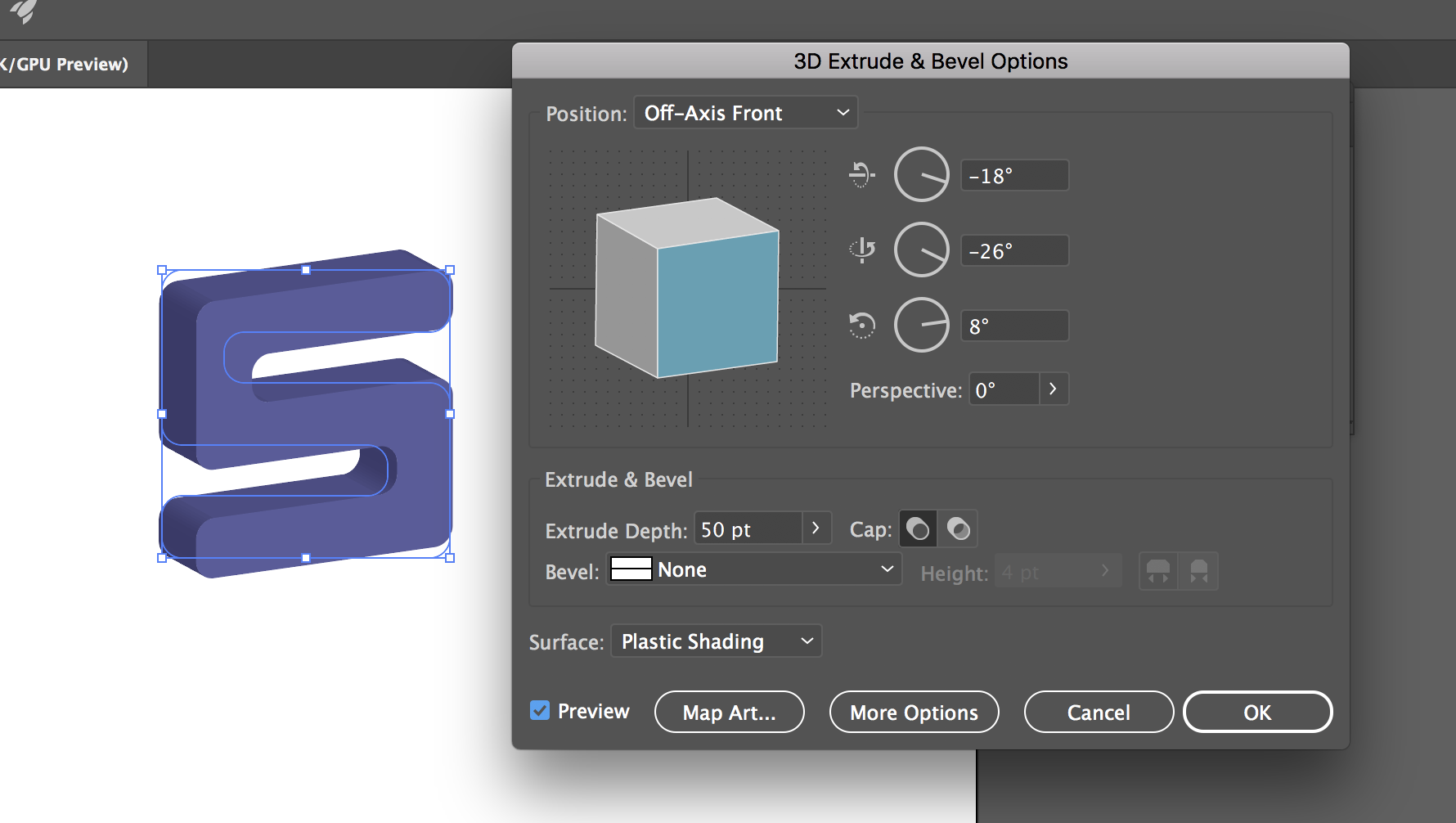Open the Position dropdown
The width and height of the screenshot is (1456, 823).
pyautogui.click(x=746, y=113)
